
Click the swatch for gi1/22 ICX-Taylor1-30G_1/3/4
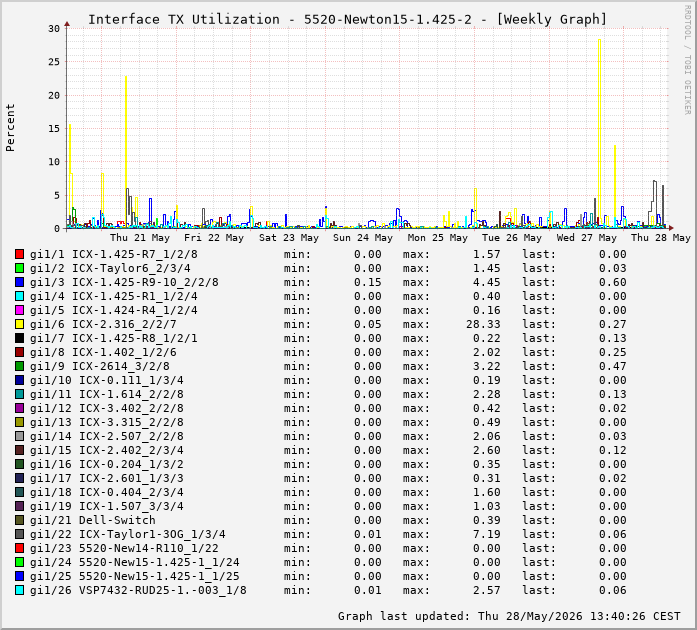pos(19,534)
